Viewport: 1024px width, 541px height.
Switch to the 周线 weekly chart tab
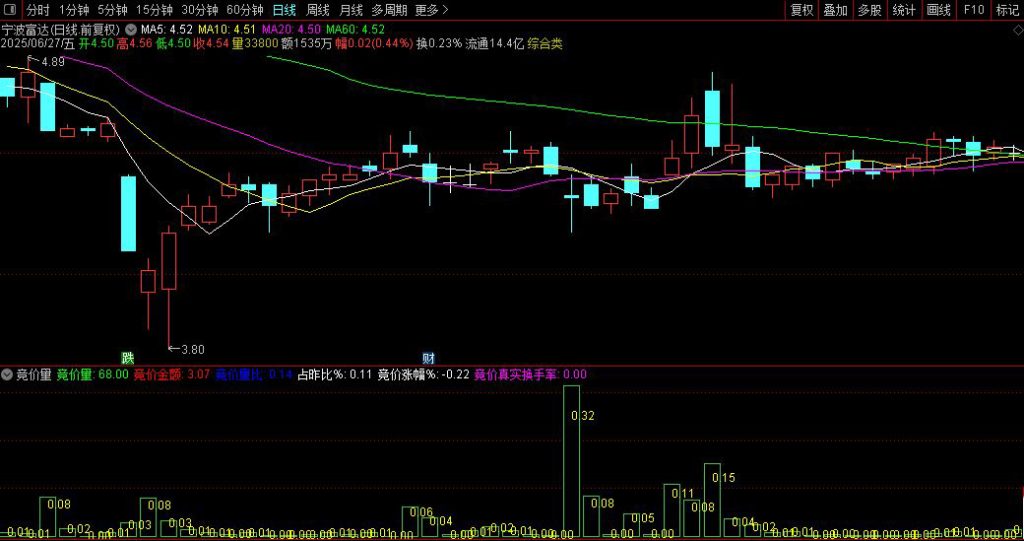(318, 10)
